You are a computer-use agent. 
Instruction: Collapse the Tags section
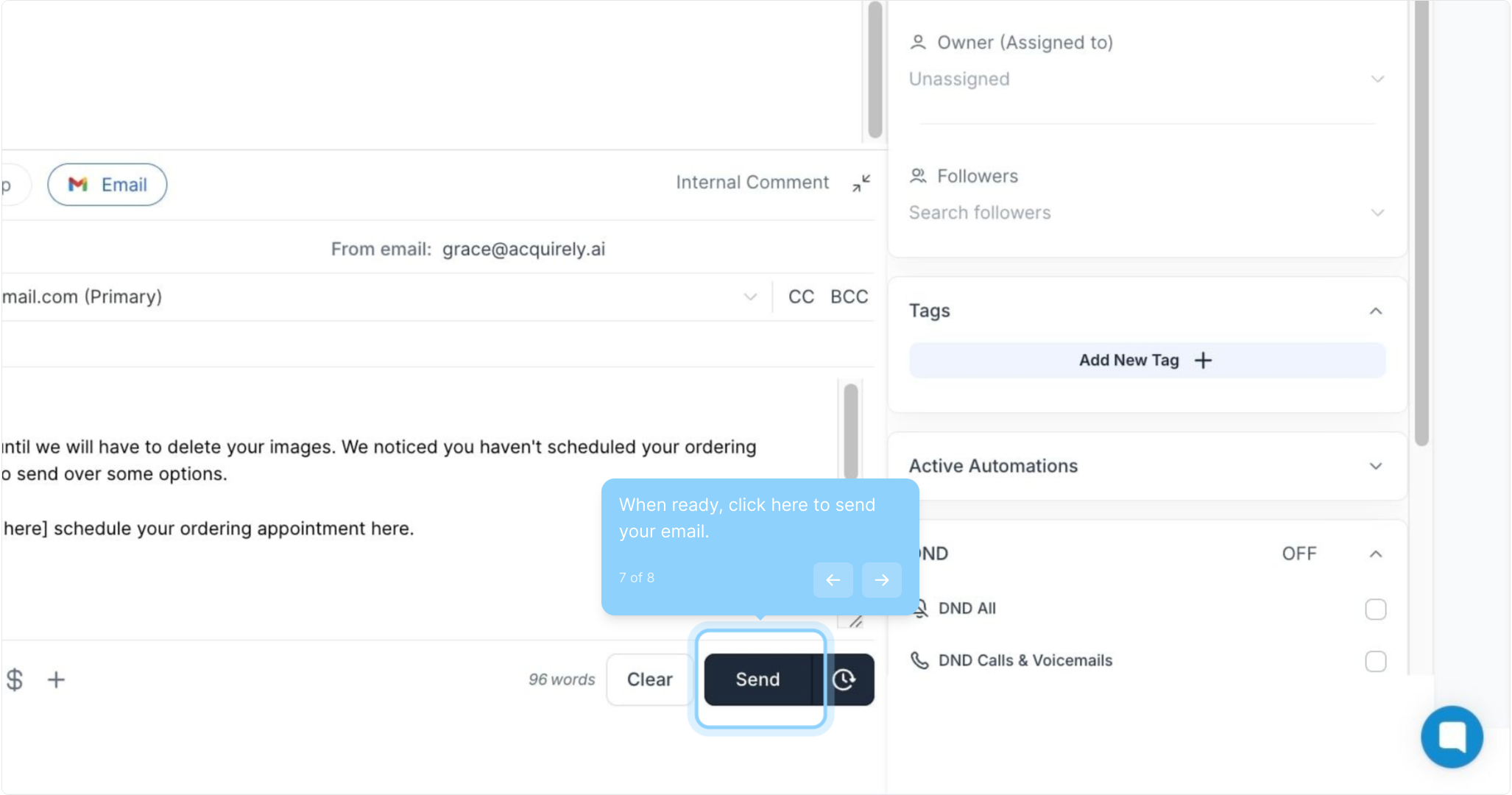[1375, 311]
